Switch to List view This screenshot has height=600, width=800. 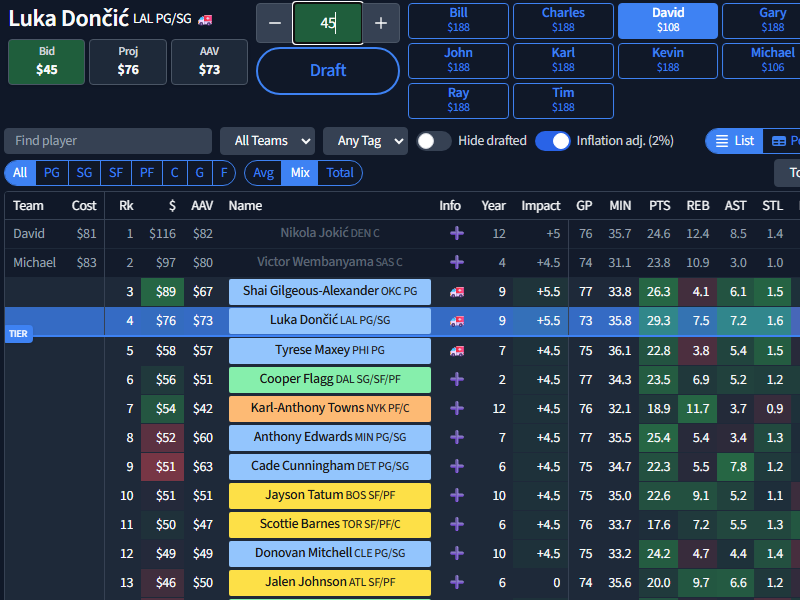tap(734, 141)
